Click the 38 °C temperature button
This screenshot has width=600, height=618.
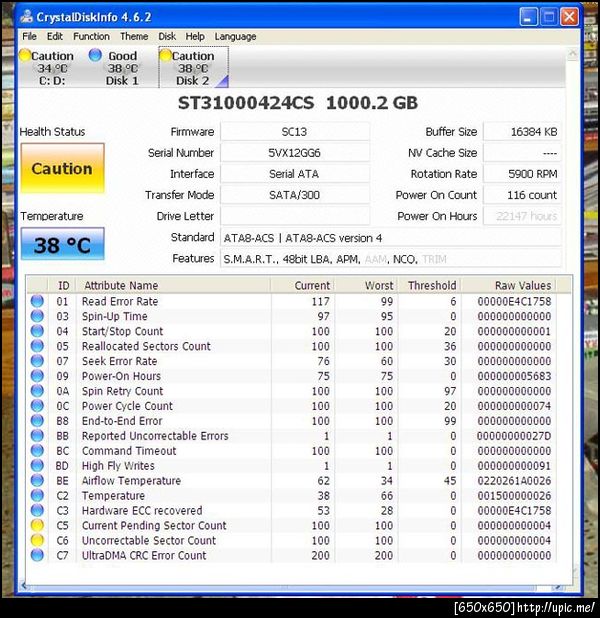[62, 244]
